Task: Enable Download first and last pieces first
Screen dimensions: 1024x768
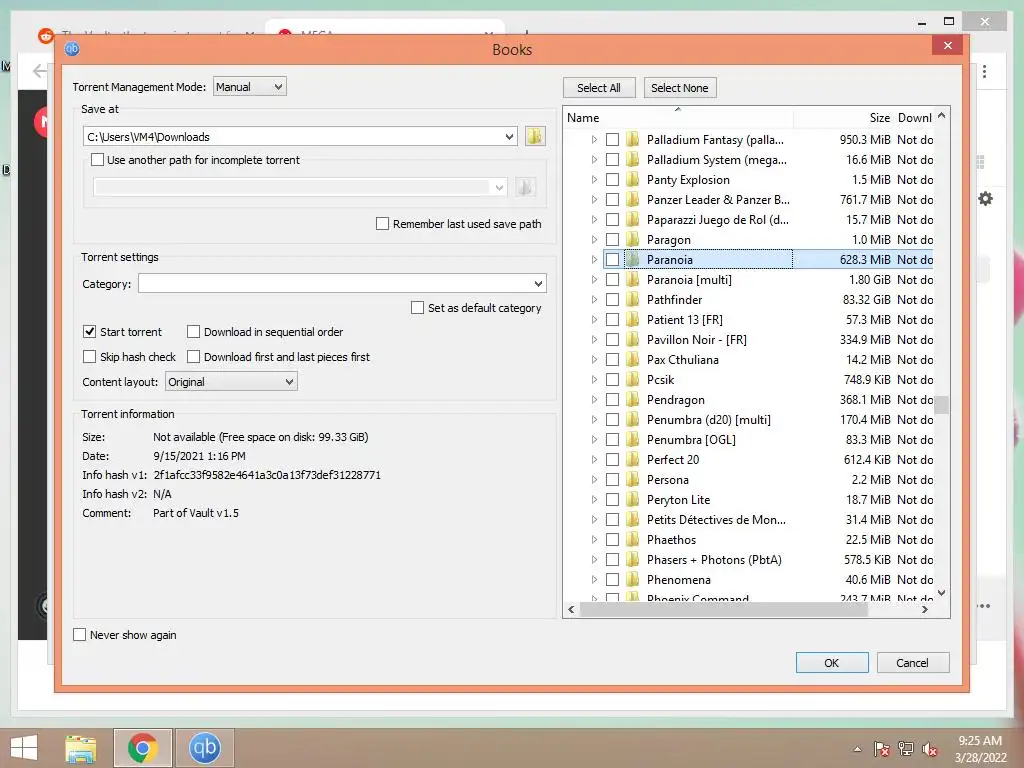Action: 193,357
